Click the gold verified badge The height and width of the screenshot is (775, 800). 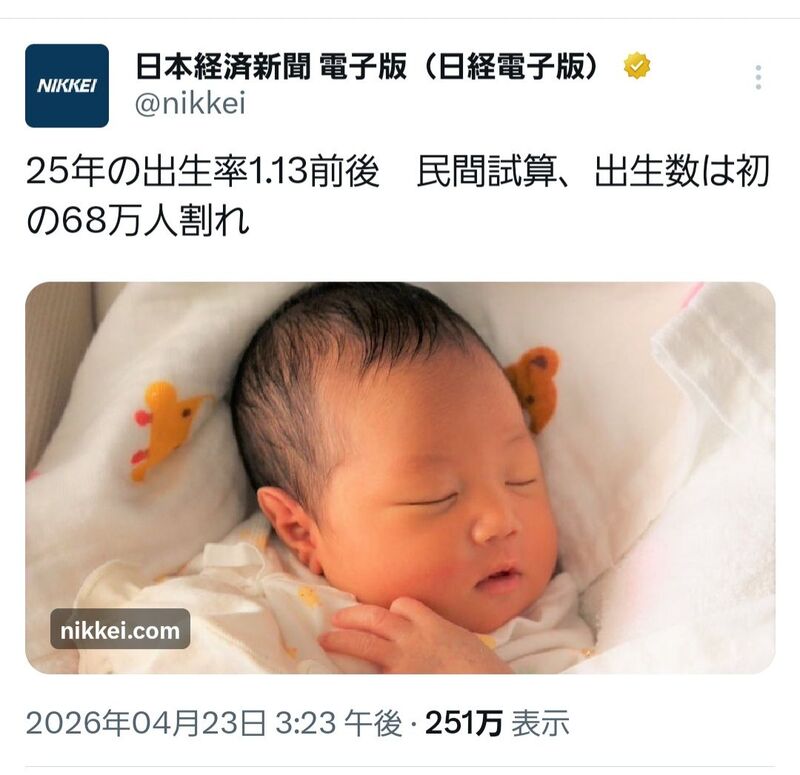pos(637,66)
